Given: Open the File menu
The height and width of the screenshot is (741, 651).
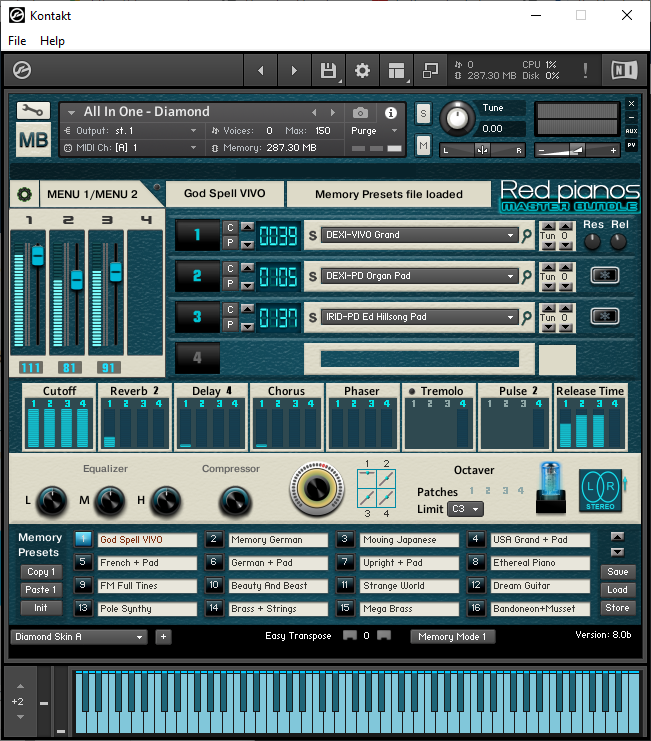Looking at the screenshot, I should coord(17,41).
